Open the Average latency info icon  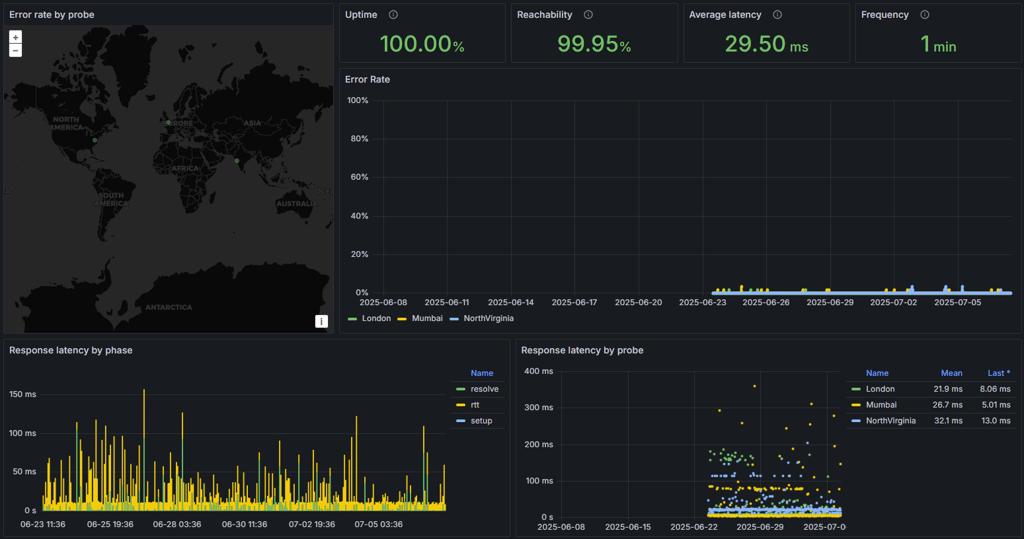coord(777,14)
